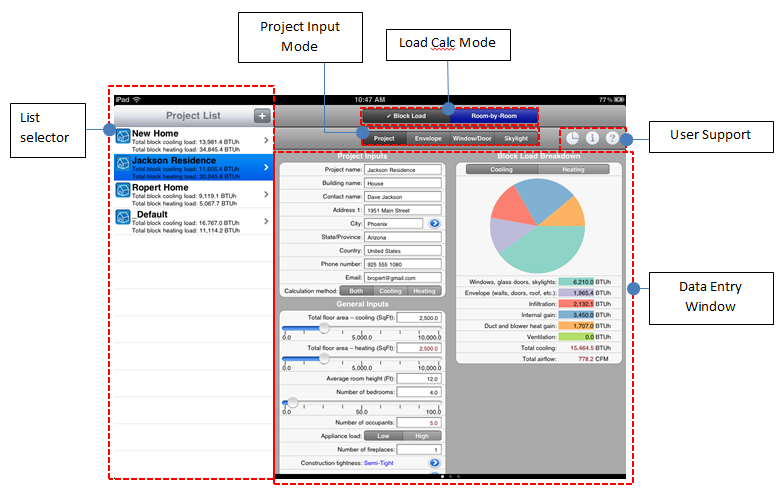Expand New Home row chevron
The width and height of the screenshot is (778, 495).
point(265,140)
